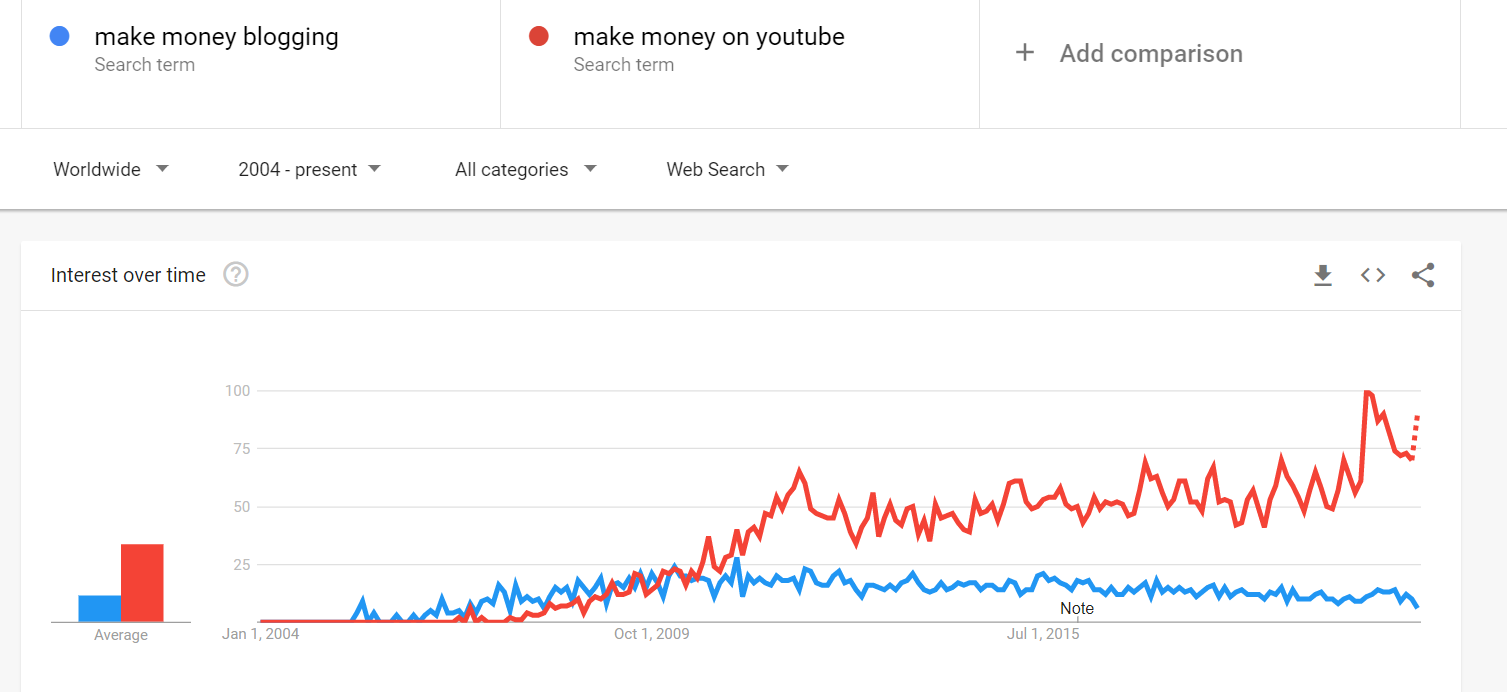Open the 2004 - present date range dropdown
Screen dimensions: 1507x692
pyautogui.click(x=310, y=169)
